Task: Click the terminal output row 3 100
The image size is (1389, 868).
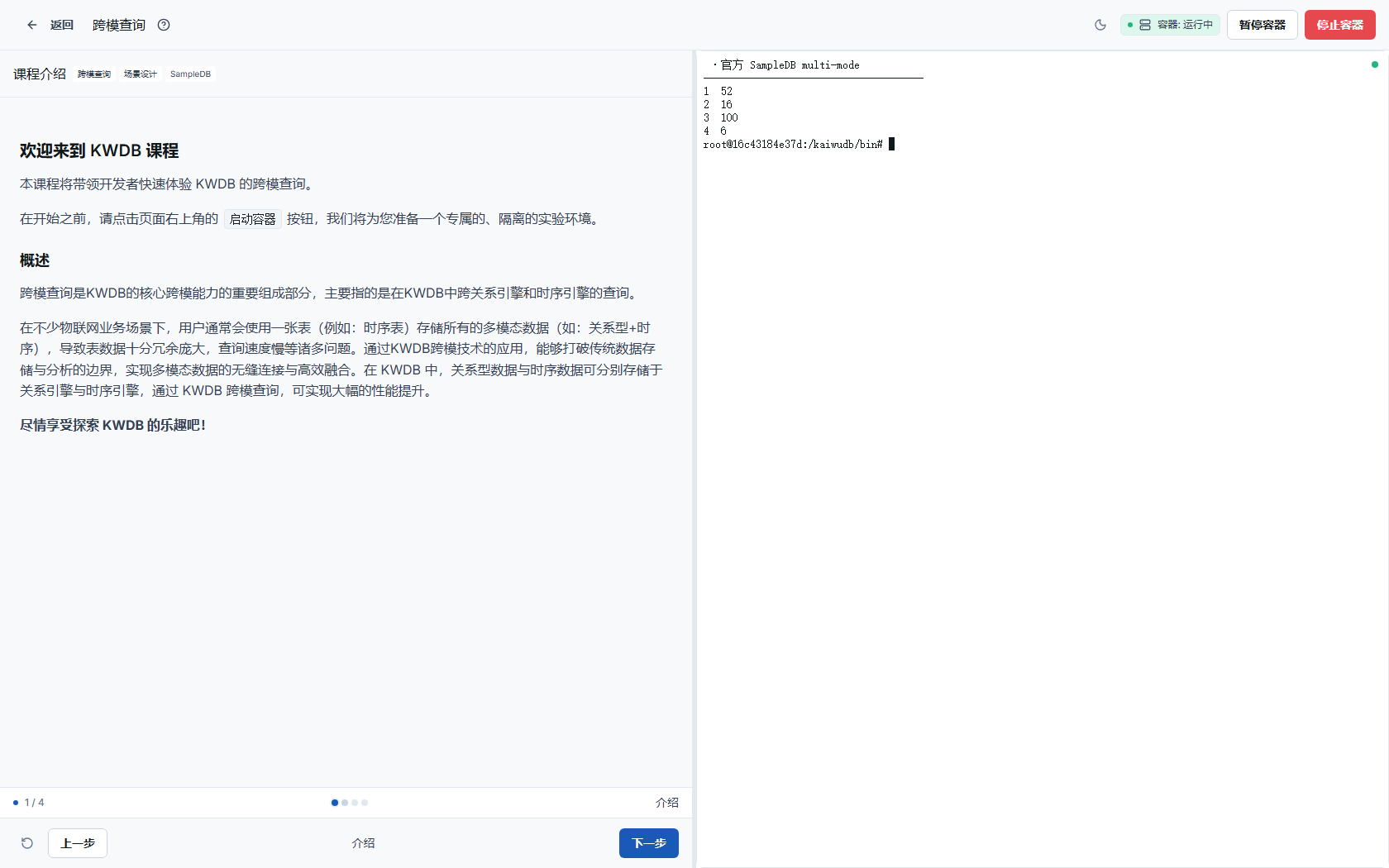Action: [721, 118]
